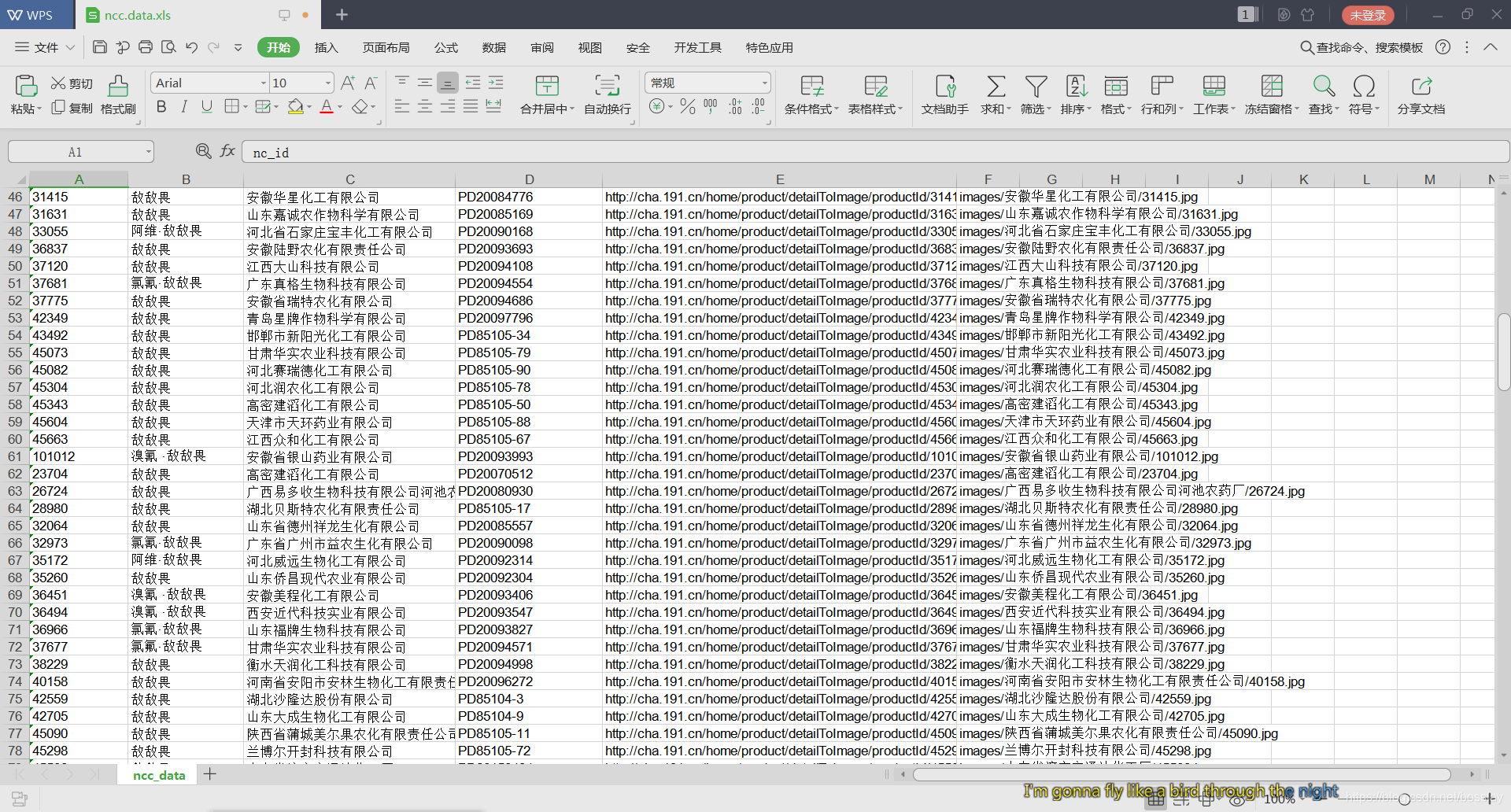Increase font size with A+ icon
The height and width of the screenshot is (812, 1511).
348,83
